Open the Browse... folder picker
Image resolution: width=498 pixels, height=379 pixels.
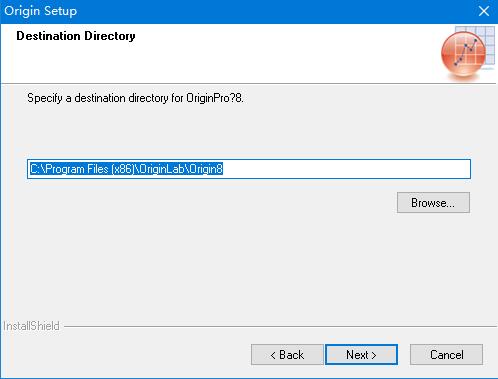[x=433, y=202]
